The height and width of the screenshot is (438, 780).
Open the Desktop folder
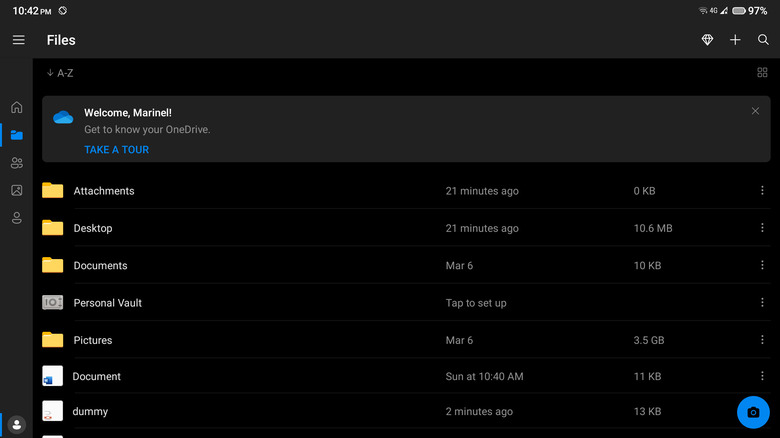tap(93, 228)
